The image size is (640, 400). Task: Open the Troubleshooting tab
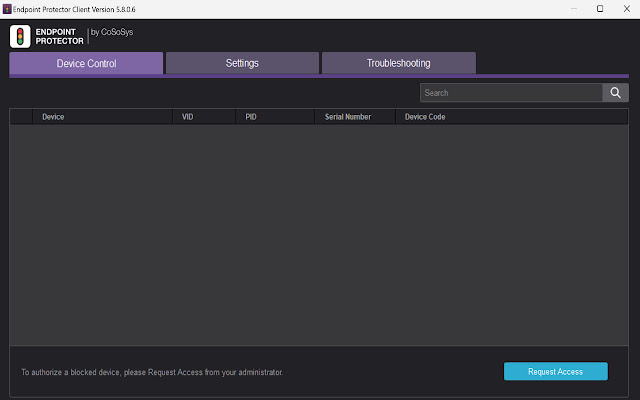pos(398,63)
